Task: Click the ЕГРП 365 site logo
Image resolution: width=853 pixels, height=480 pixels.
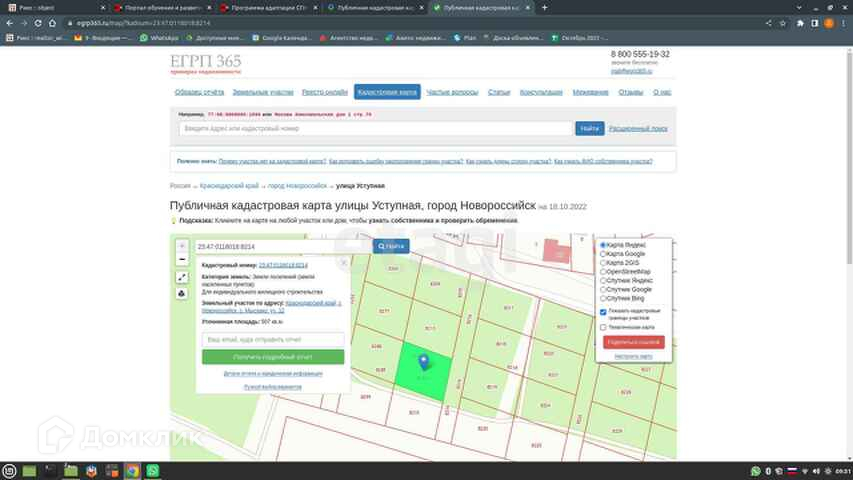Action: [206, 64]
